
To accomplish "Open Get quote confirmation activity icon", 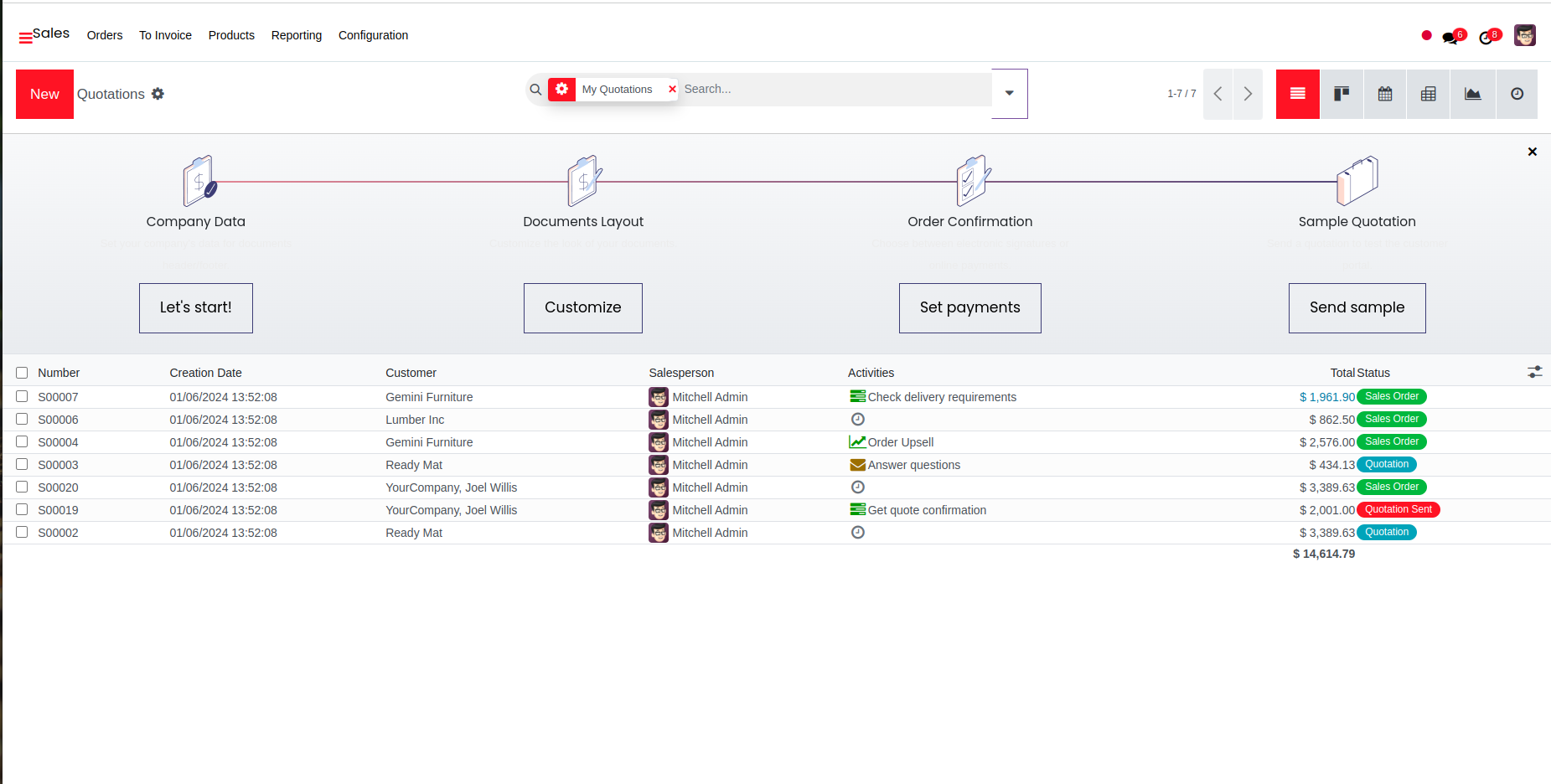I will pos(857,509).
